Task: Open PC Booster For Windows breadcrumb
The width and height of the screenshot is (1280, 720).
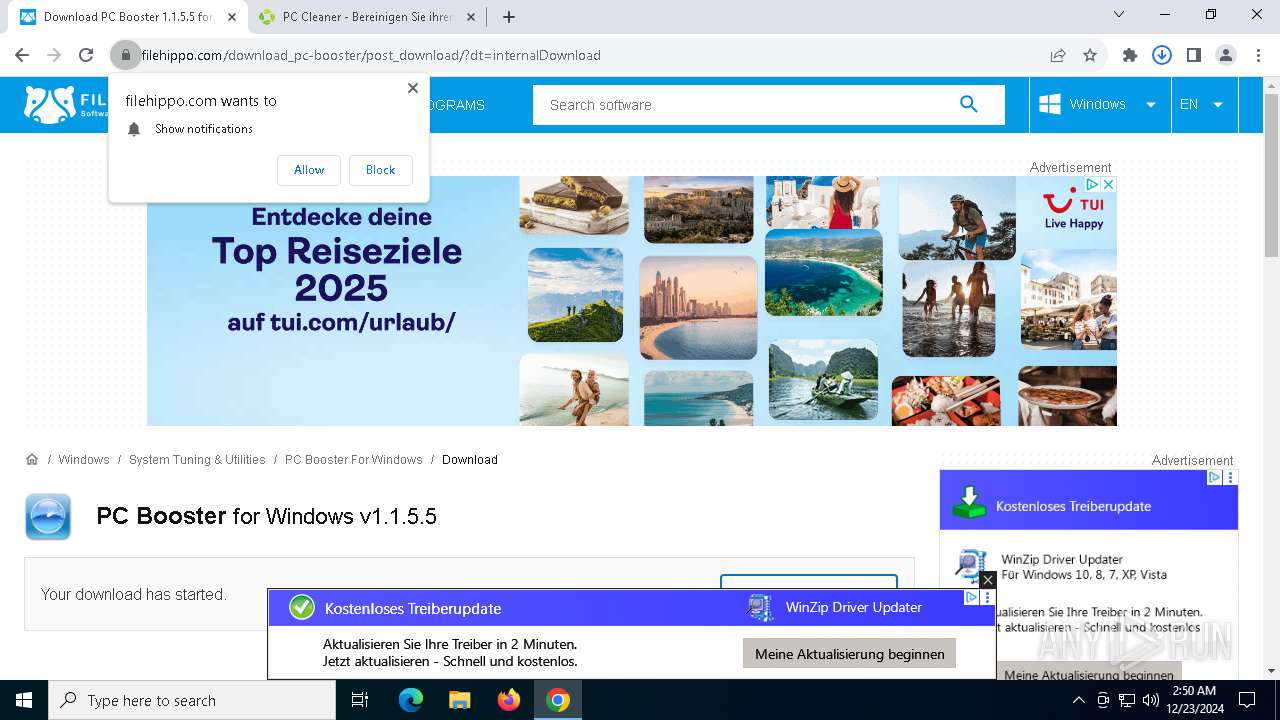Action: [x=354, y=460]
